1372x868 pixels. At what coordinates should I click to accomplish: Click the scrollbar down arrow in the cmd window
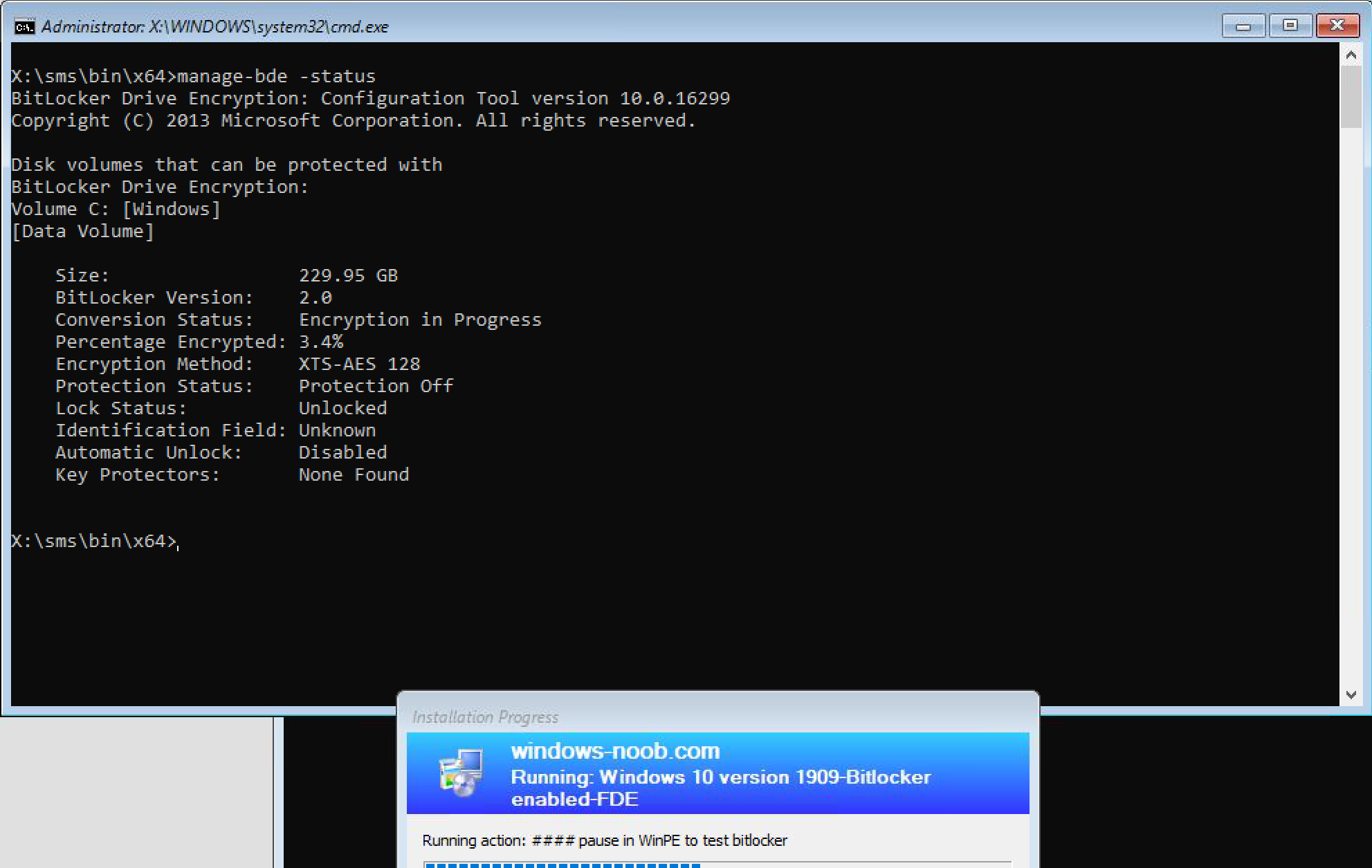pyautogui.click(x=1351, y=694)
